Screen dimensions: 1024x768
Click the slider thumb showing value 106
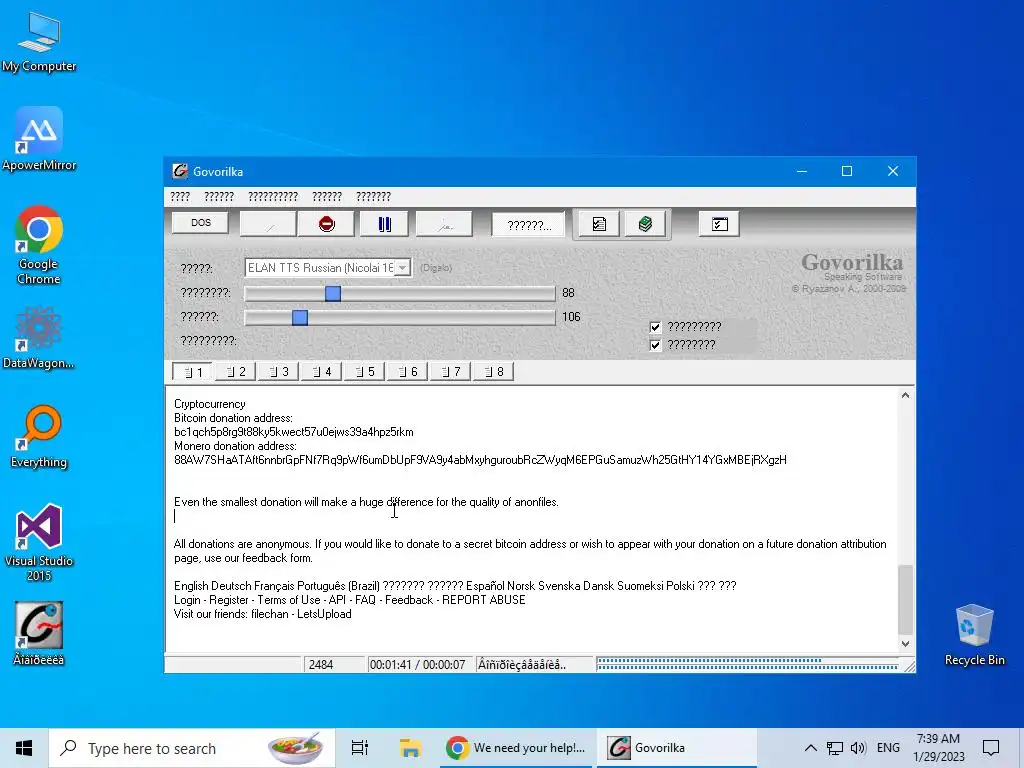(300, 317)
